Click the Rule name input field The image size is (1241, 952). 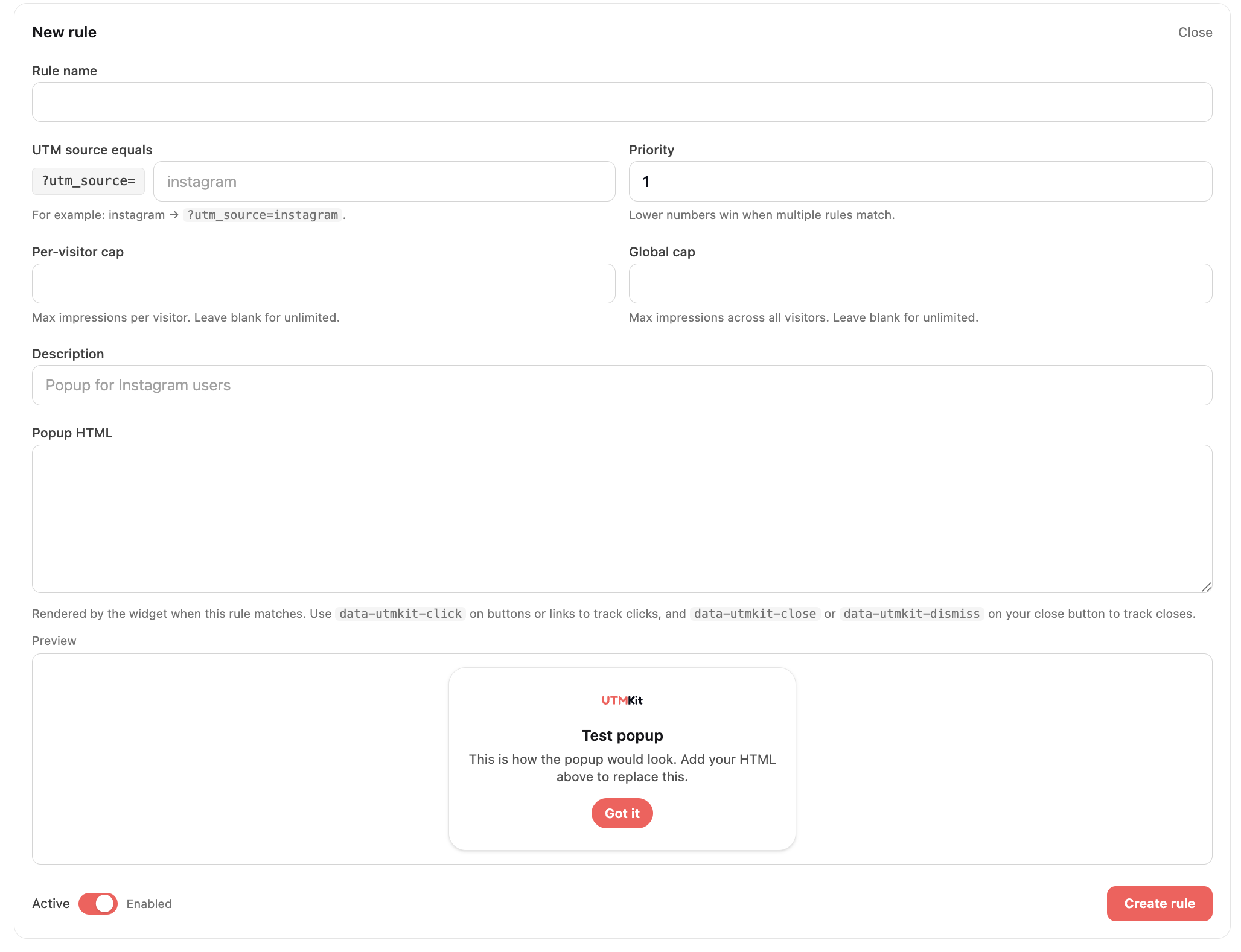pos(622,102)
